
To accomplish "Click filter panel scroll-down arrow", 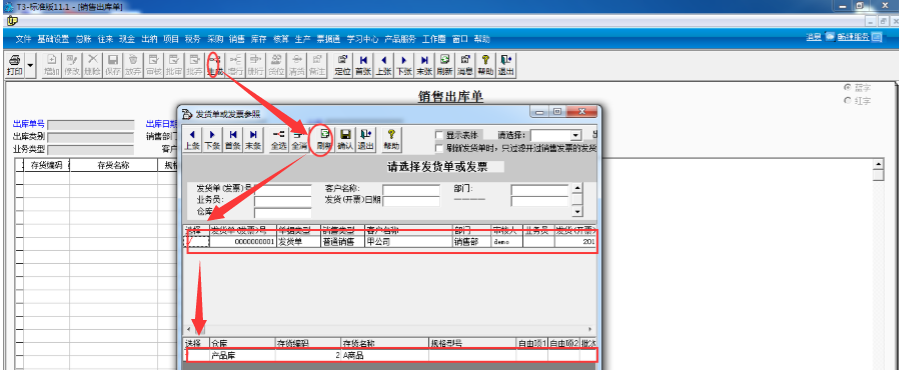I will (578, 212).
